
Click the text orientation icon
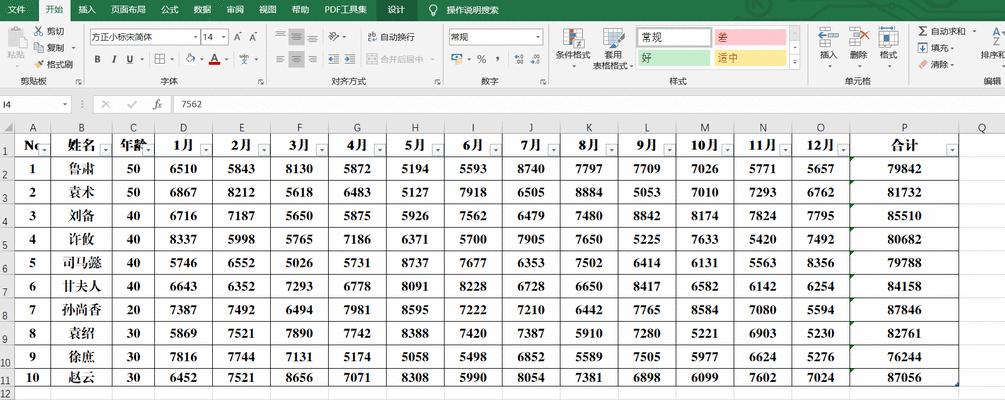tap(334, 37)
